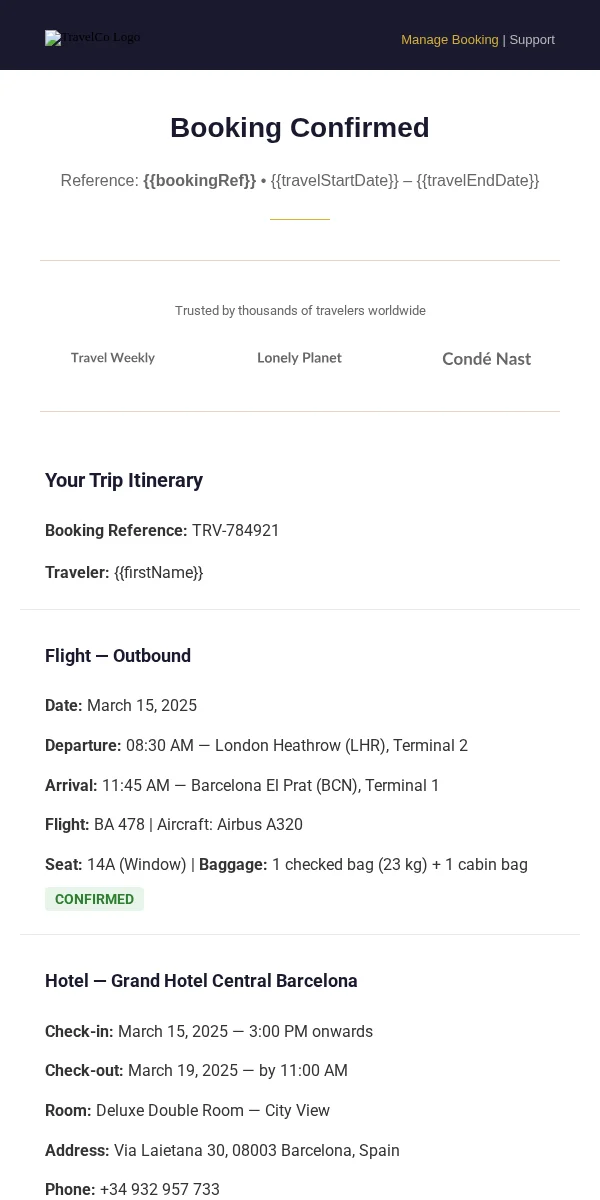Click the firstName traveler placeholder

tap(158, 573)
